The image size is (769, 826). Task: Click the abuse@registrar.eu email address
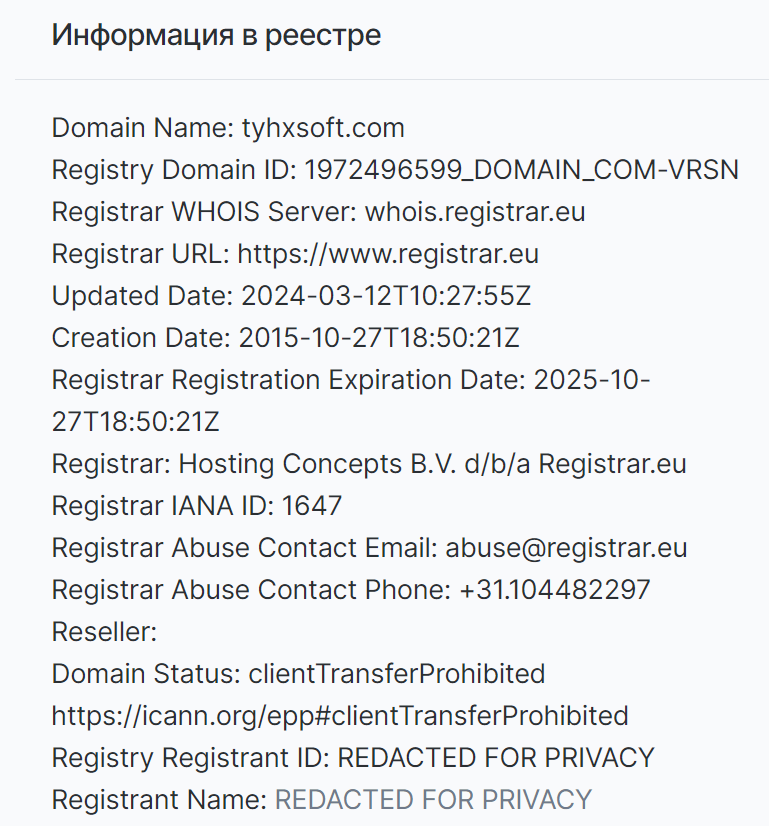point(566,548)
